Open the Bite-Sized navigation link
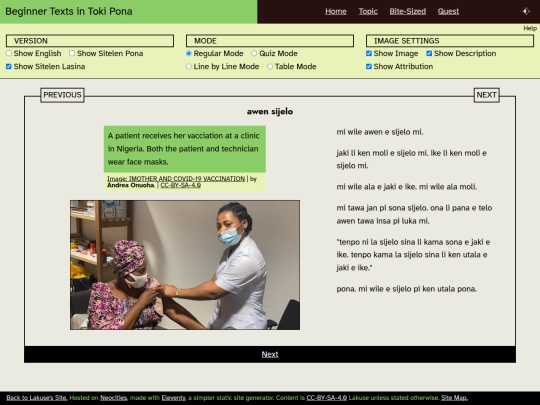 click(x=407, y=11)
